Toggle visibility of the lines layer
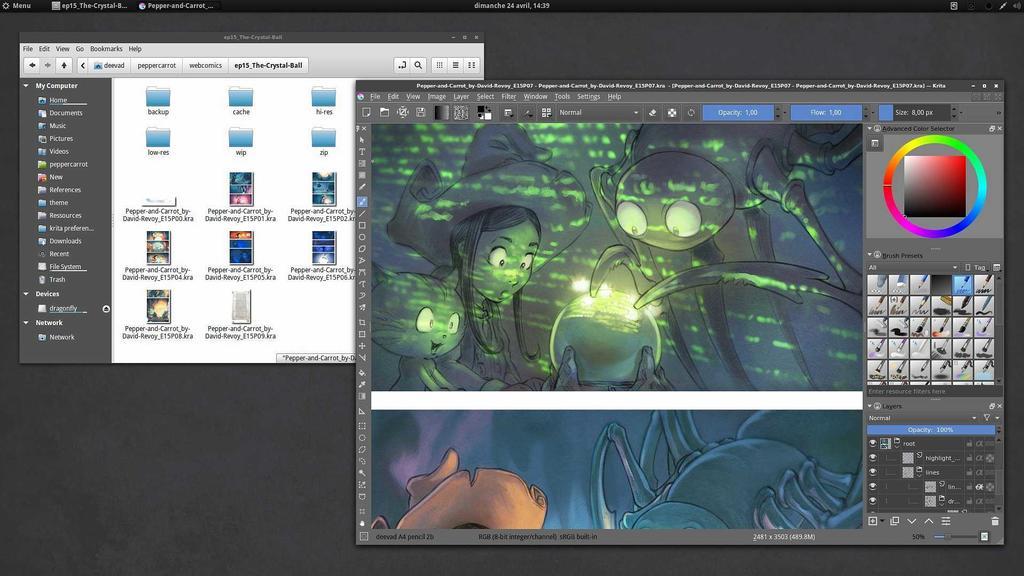Viewport: 1024px width, 576px height. pos(873,471)
